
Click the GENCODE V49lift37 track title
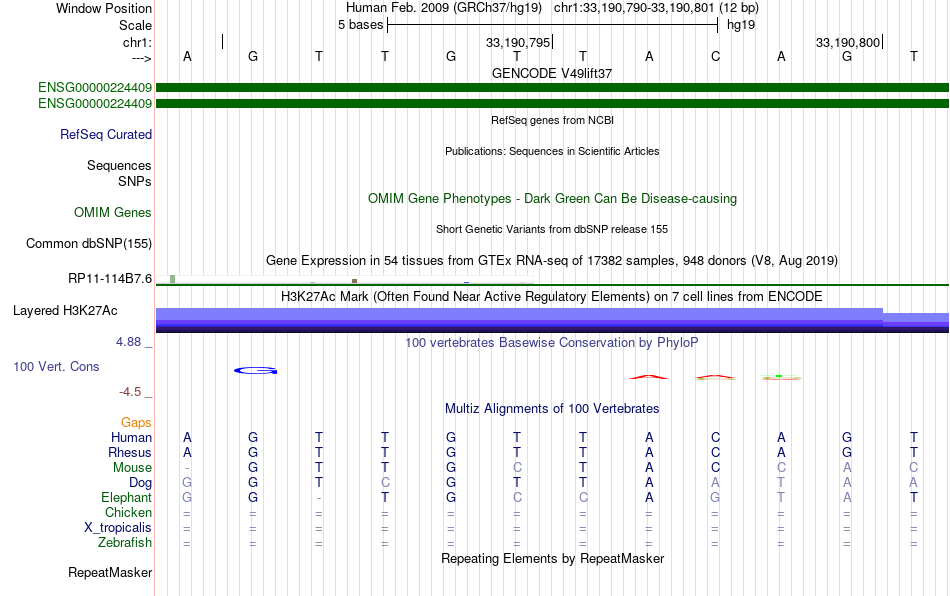[552, 73]
